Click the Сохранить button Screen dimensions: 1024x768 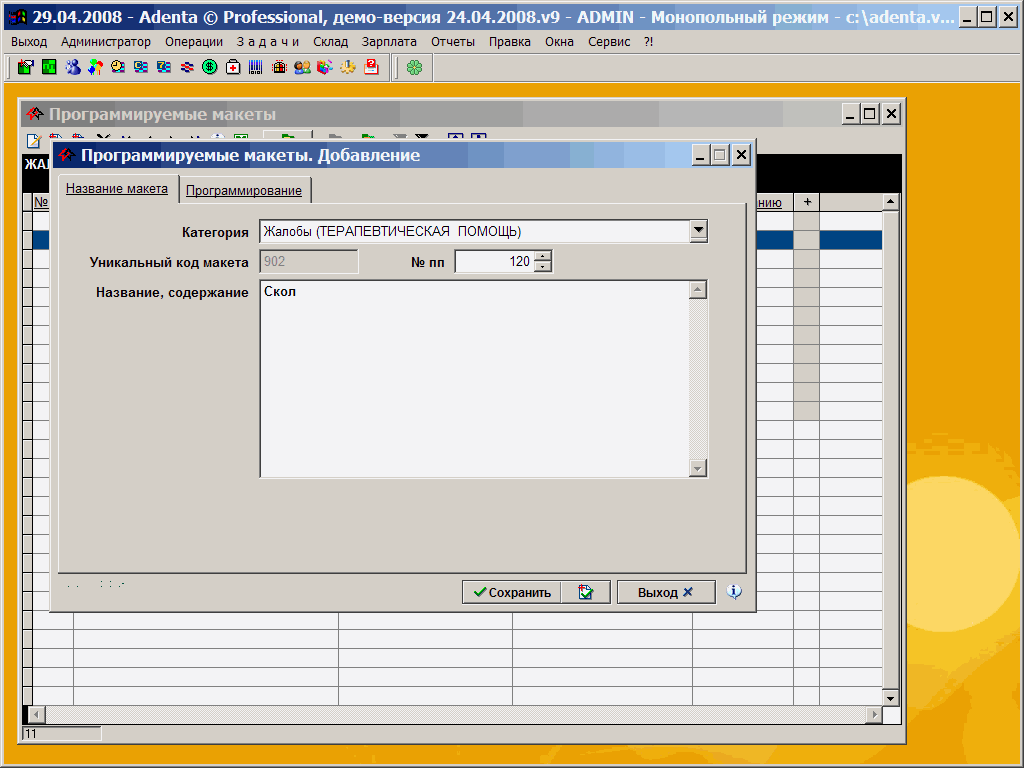512,592
